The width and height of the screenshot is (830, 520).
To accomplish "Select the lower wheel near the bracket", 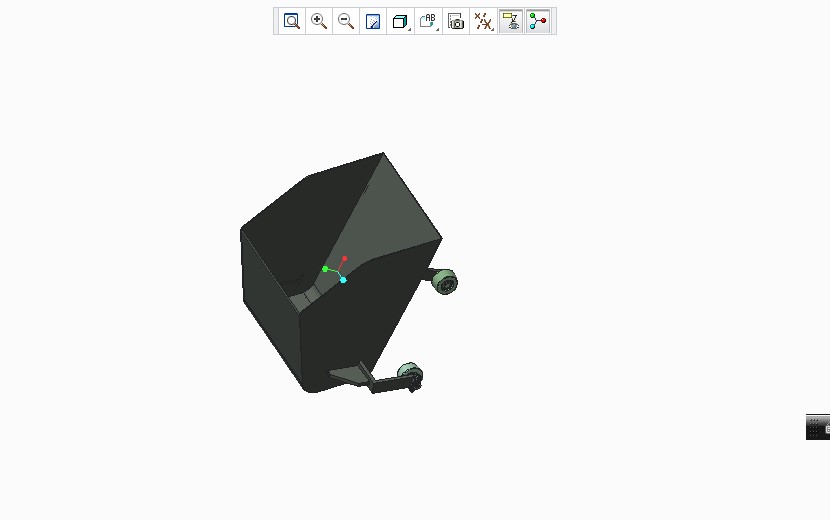I will (x=410, y=375).
